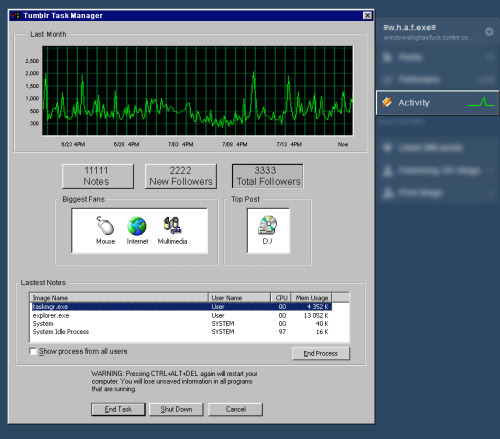Click the Shut Down button
500x439 pixels.
[176, 409]
